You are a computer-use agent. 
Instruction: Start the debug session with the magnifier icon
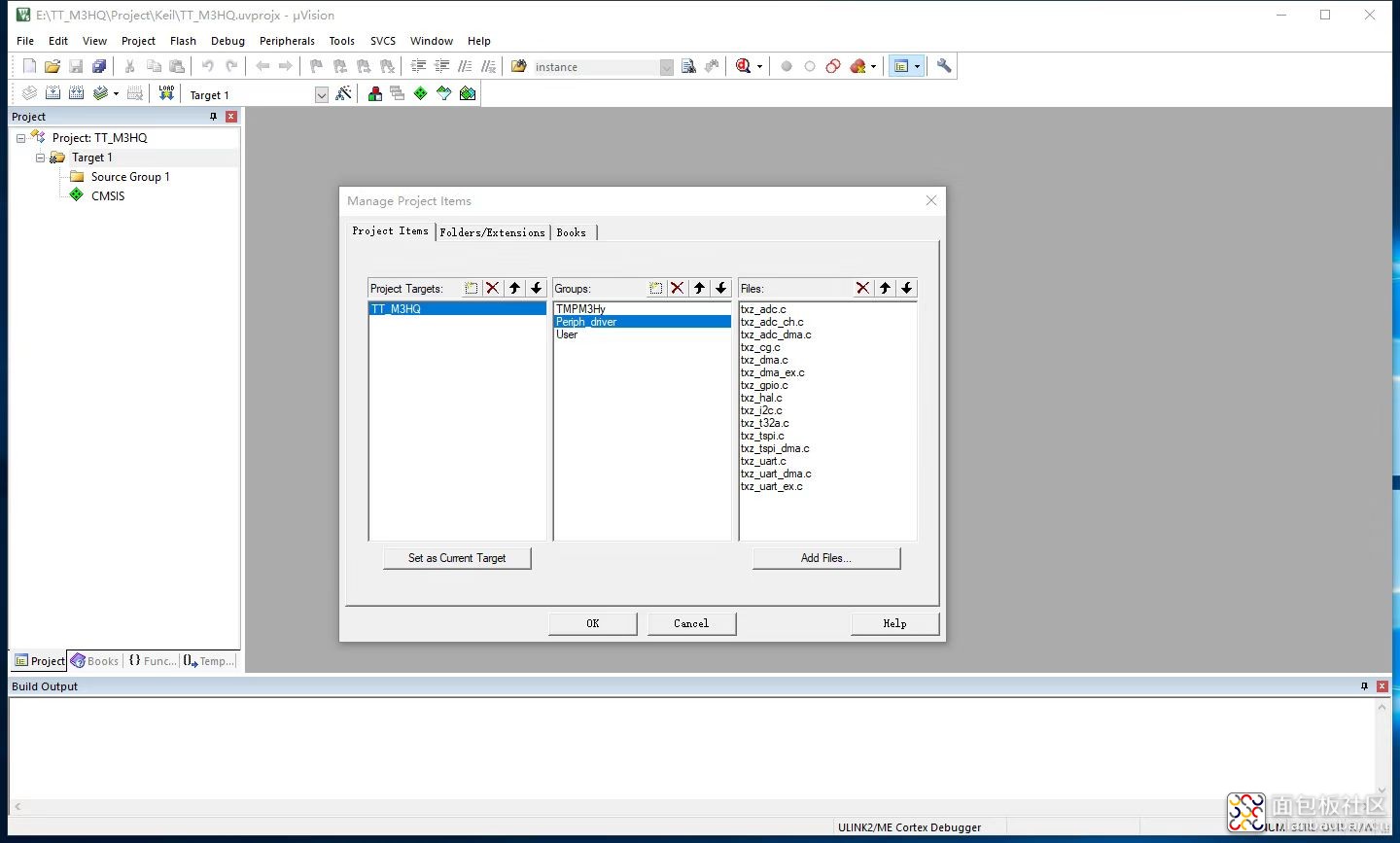click(x=744, y=66)
